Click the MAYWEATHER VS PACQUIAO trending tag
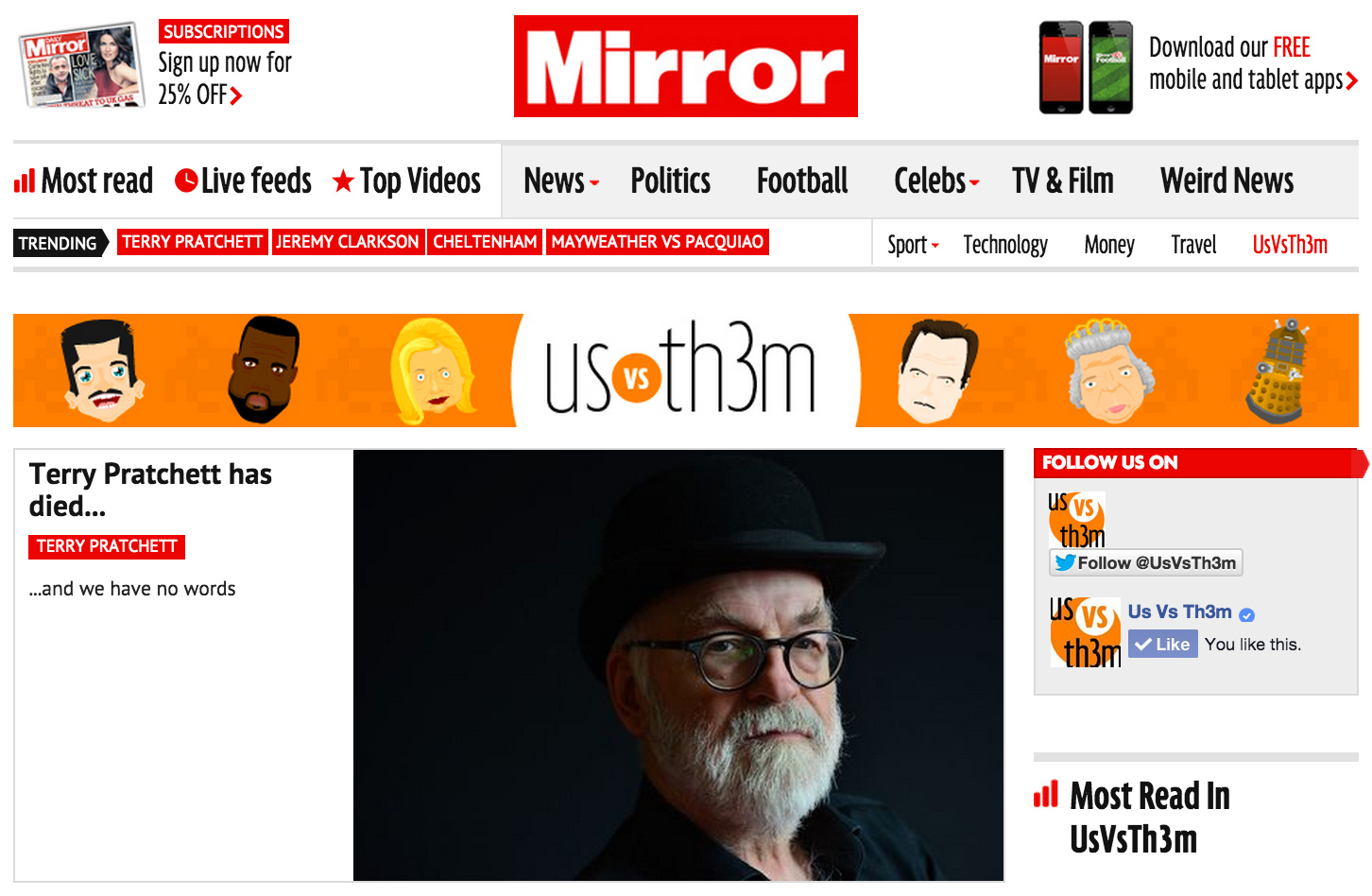Viewport: 1372px width, 896px height. [658, 242]
